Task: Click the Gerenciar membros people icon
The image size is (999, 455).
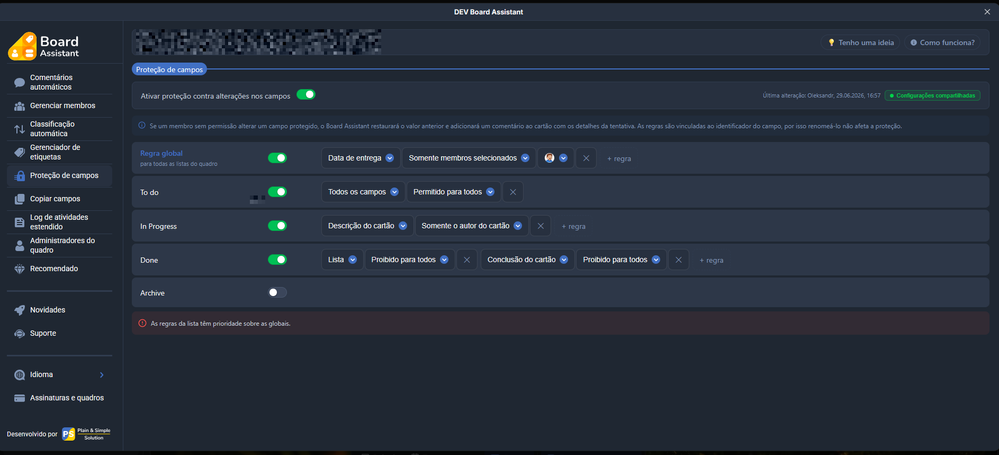Action: coord(20,106)
